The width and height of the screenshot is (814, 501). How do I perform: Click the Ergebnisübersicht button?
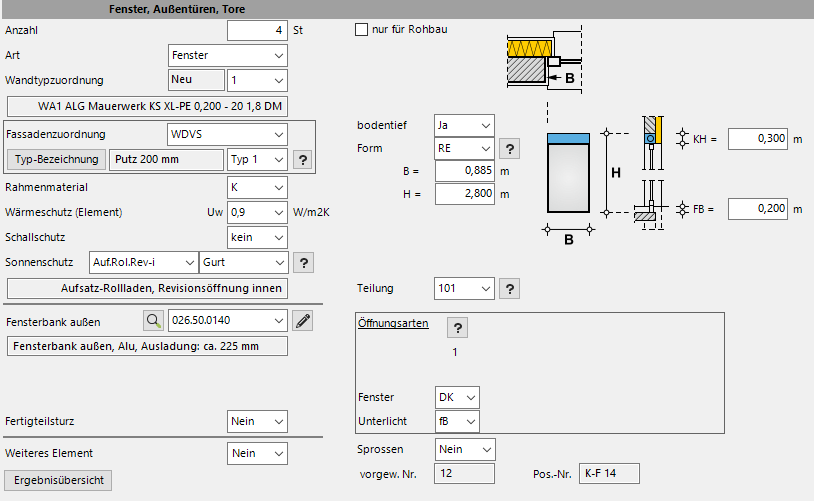point(59,480)
